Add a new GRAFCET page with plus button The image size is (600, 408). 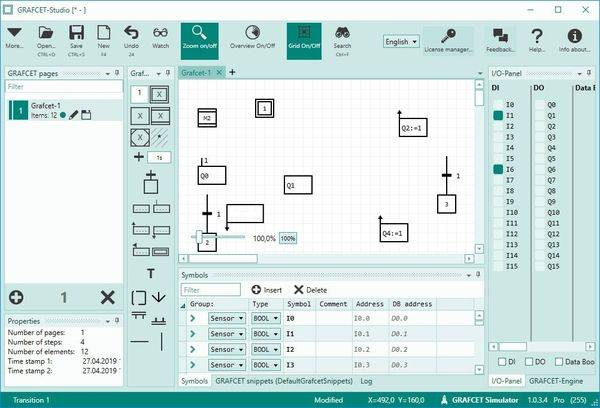(16, 297)
